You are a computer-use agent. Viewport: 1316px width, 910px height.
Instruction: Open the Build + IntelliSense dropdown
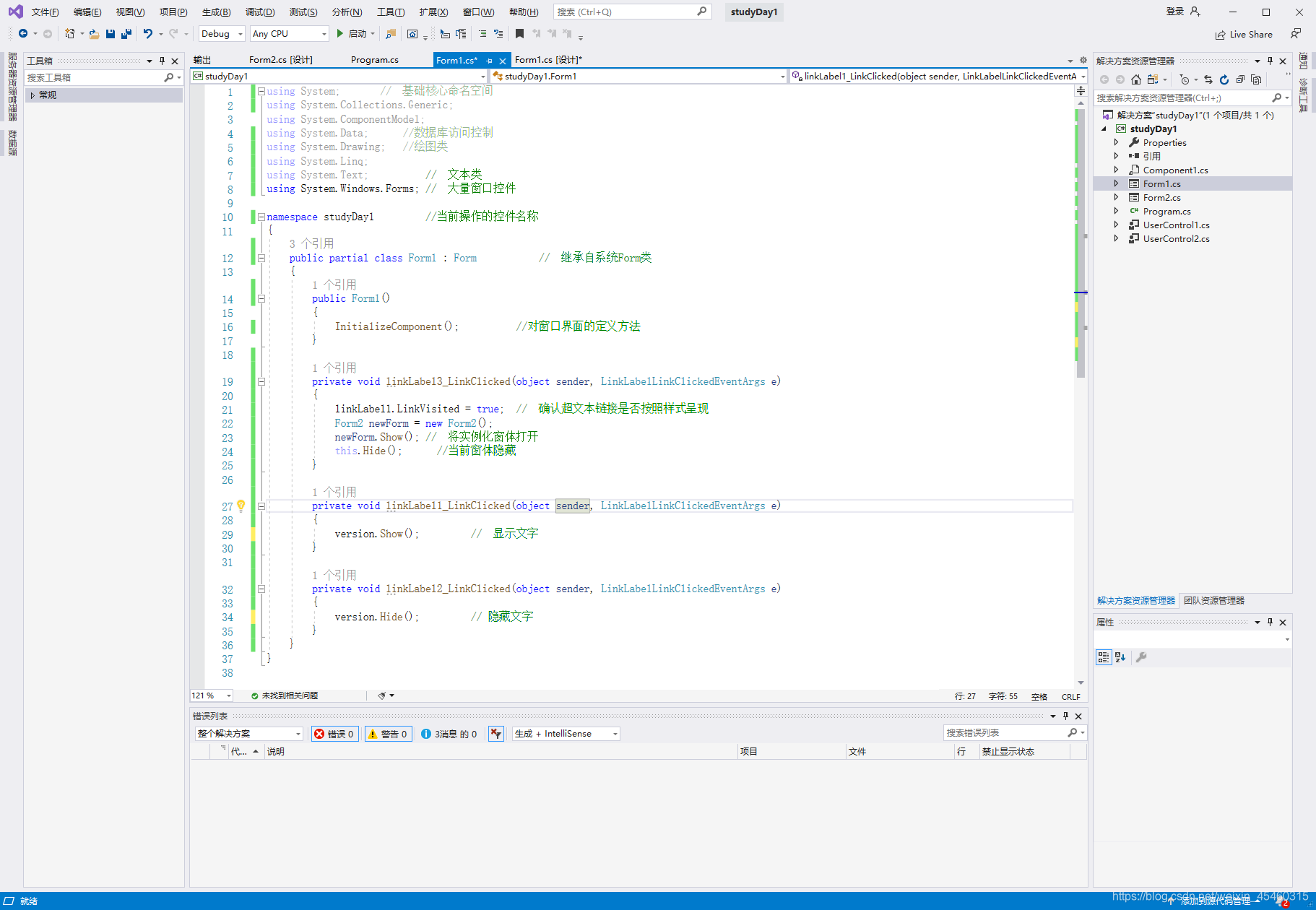coord(566,734)
